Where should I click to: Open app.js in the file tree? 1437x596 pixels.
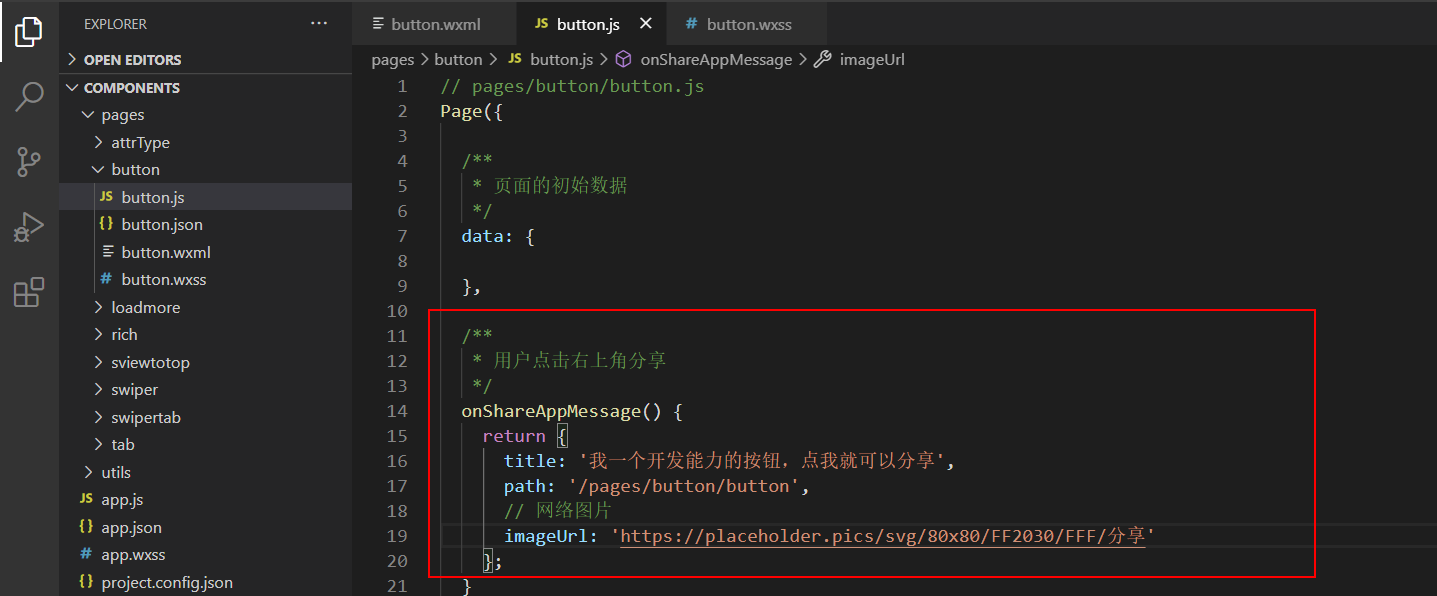coord(206,500)
